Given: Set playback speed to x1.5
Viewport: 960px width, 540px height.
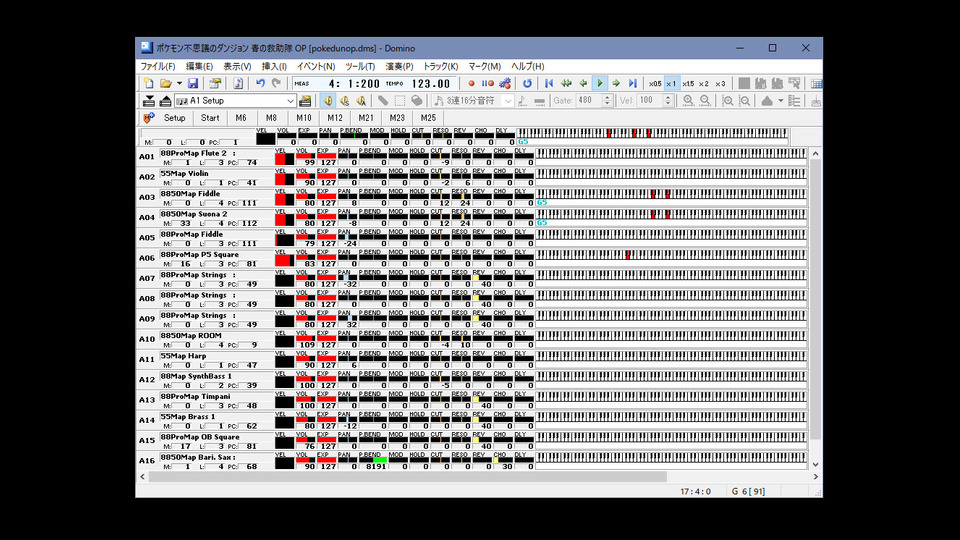Looking at the screenshot, I should coord(688,83).
